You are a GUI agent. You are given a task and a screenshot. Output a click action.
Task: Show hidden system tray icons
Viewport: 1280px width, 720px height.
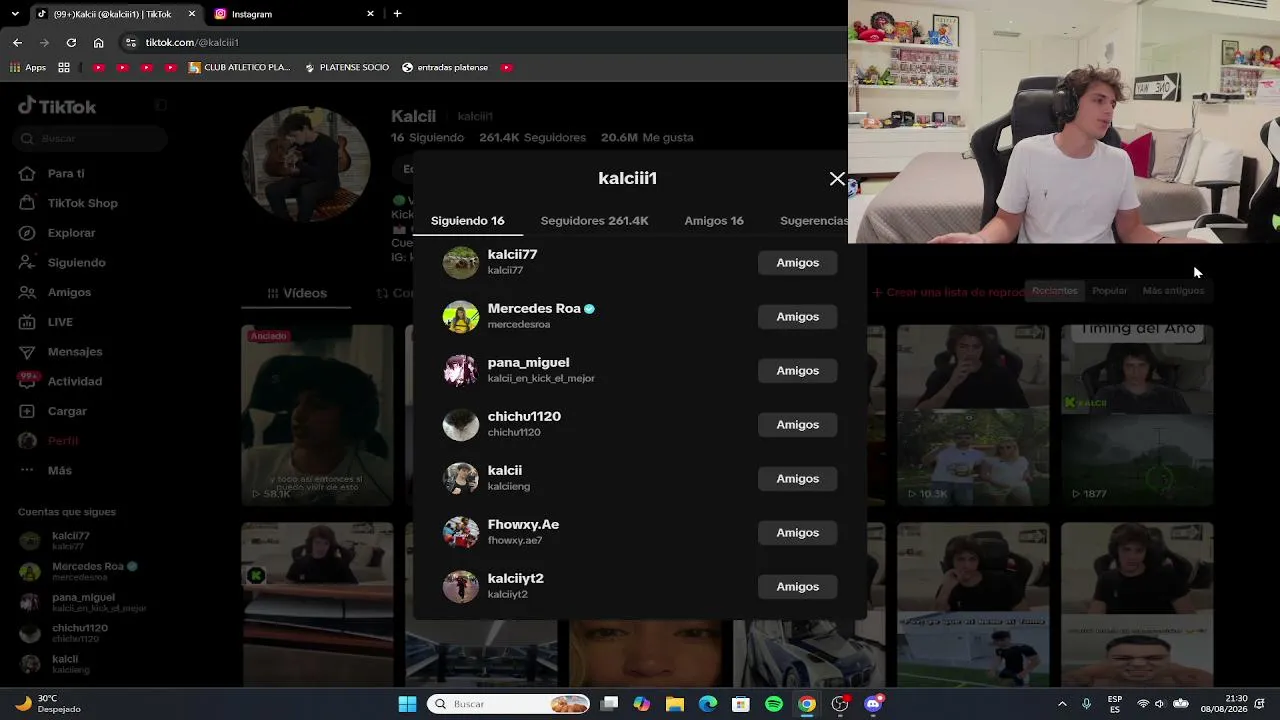click(1062, 704)
